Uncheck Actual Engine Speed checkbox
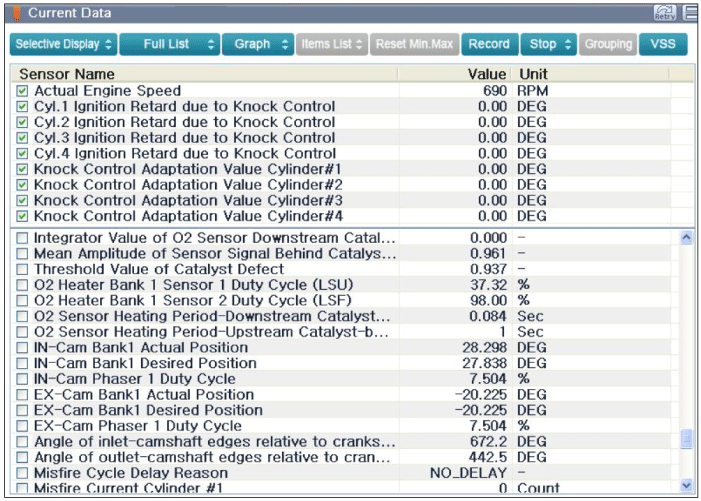 (x=22, y=91)
